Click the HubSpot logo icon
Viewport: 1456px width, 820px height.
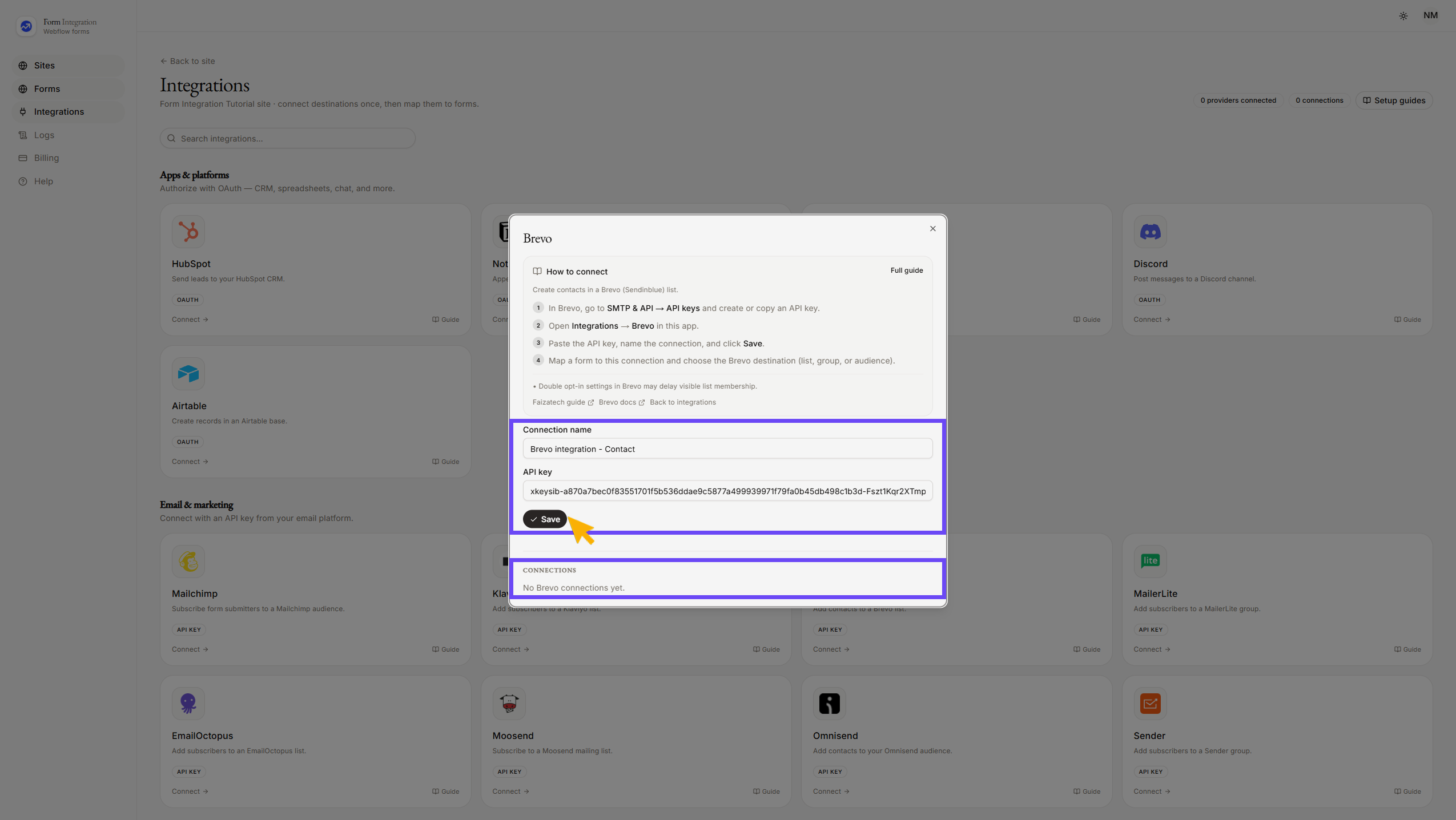(188, 232)
